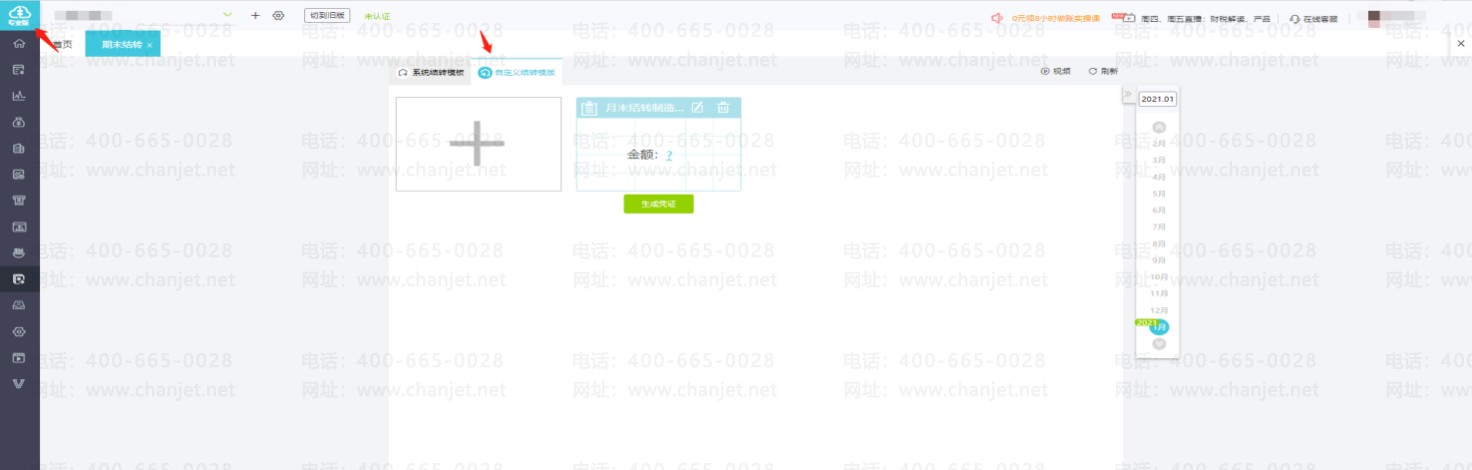The width and height of the screenshot is (1472, 470).
Task: Open the orange course promotion link
Action: coord(1054,18)
